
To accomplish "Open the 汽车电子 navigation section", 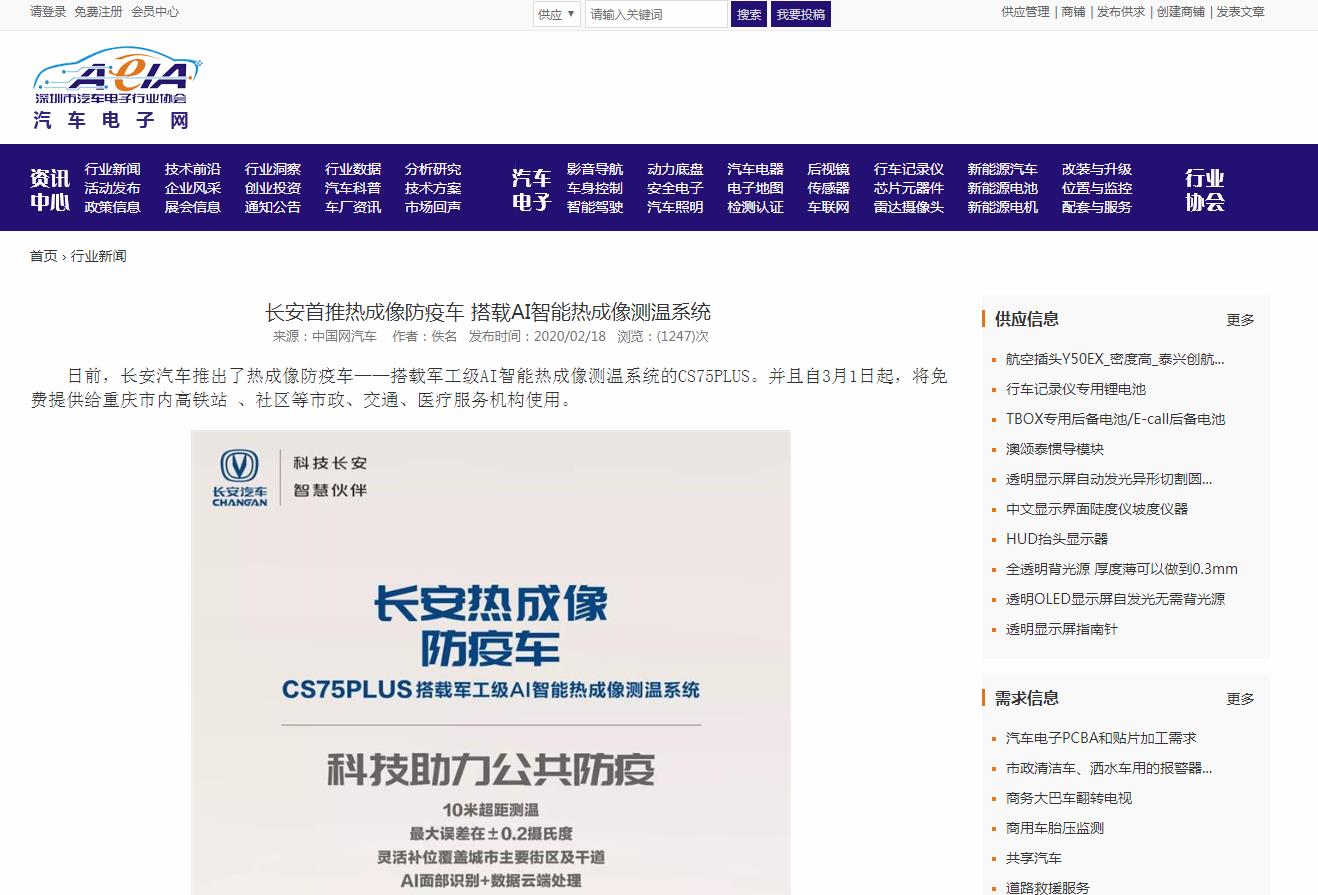I will click(532, 189).
